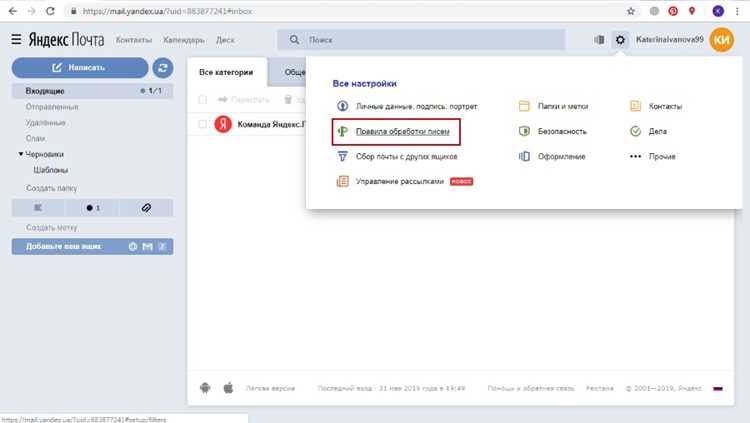Viewport: 750px width, 423px height.
Task: Click Лёгкая версия footer link
Action: [270, 389]
